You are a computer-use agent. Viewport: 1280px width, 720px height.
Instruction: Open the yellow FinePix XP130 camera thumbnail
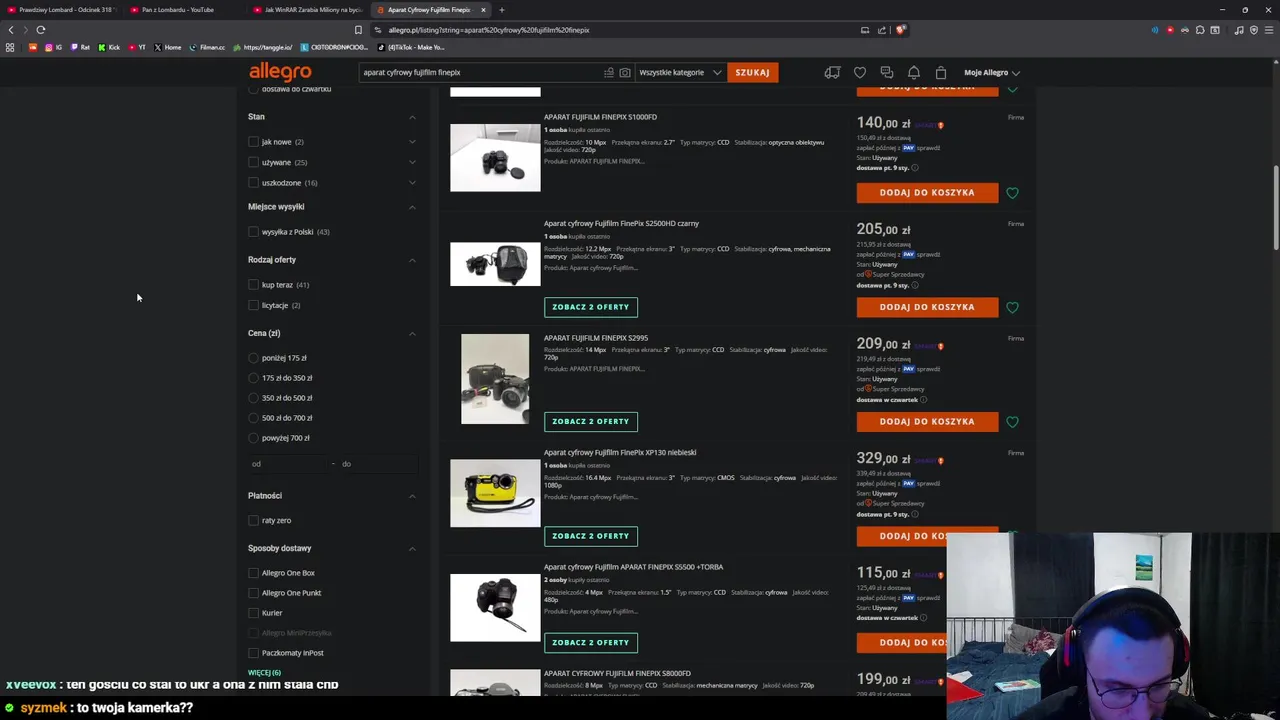(x=495, y=493)
